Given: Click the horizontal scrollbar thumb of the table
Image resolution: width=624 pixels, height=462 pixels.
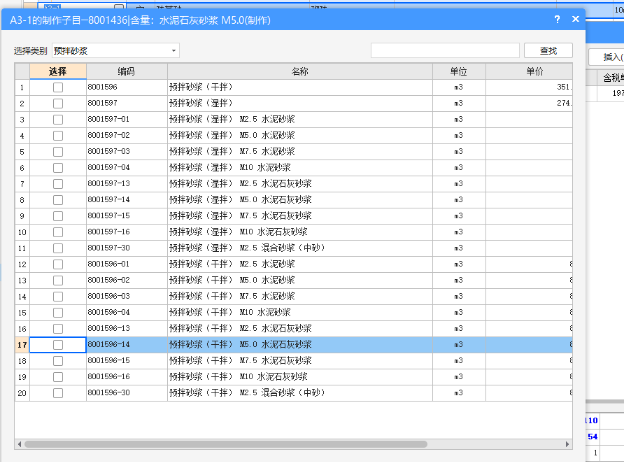Looking at the screenshot, I should tap(226, 444).
